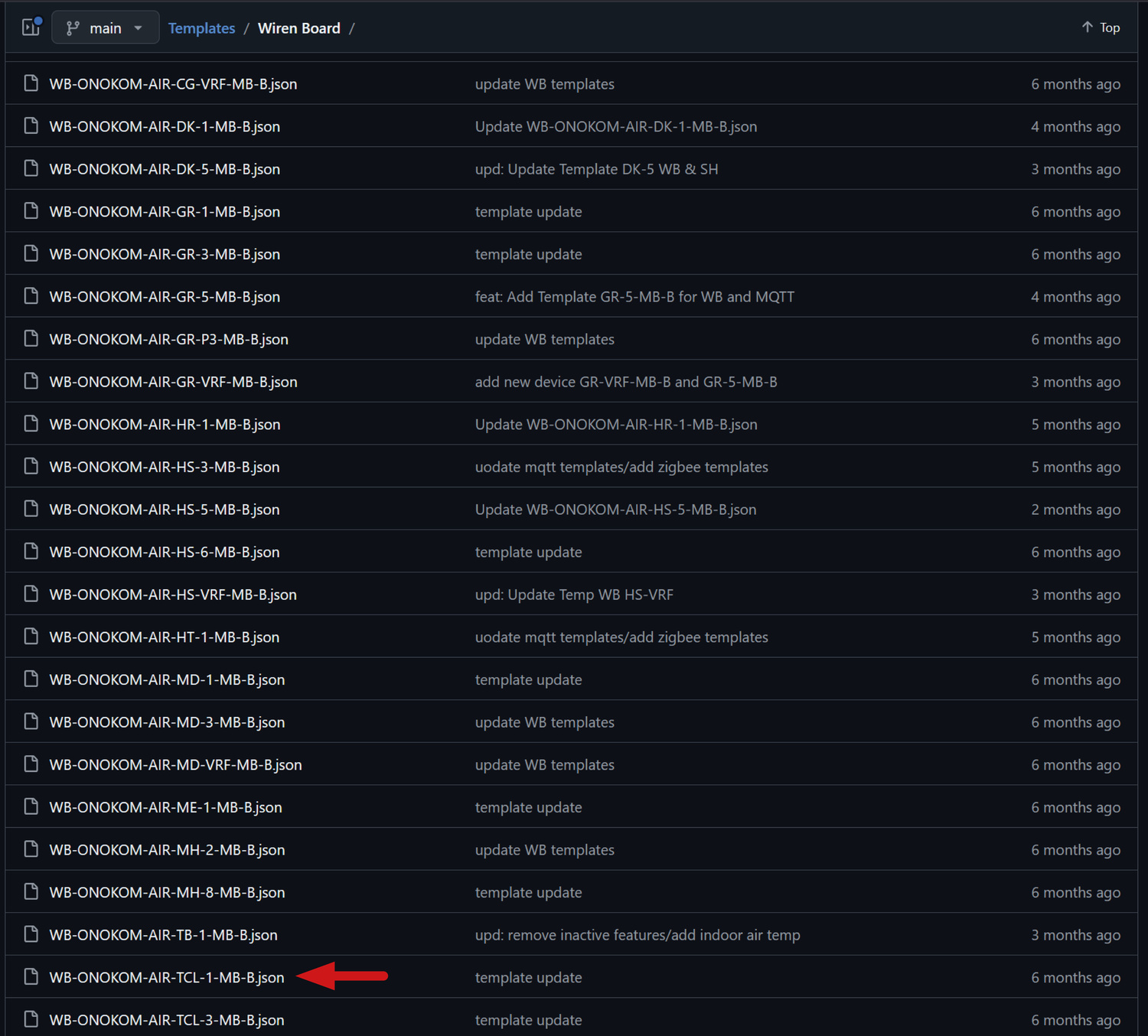Open commit 'upd: Update Temp WB HS-VRF'
Viewport: 1148px width, 1036px height.
[x=574, y=595]
